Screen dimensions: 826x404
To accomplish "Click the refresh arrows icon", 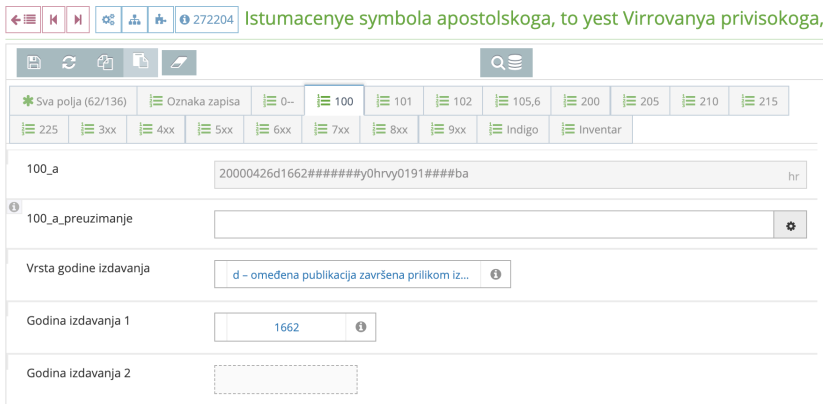I will coord(70,63).
